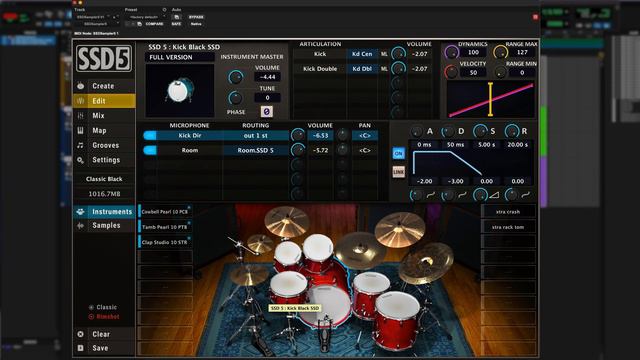Click the snare drum in the kit view
Screen dimensions: 640x360
click(x=288, y=286)
